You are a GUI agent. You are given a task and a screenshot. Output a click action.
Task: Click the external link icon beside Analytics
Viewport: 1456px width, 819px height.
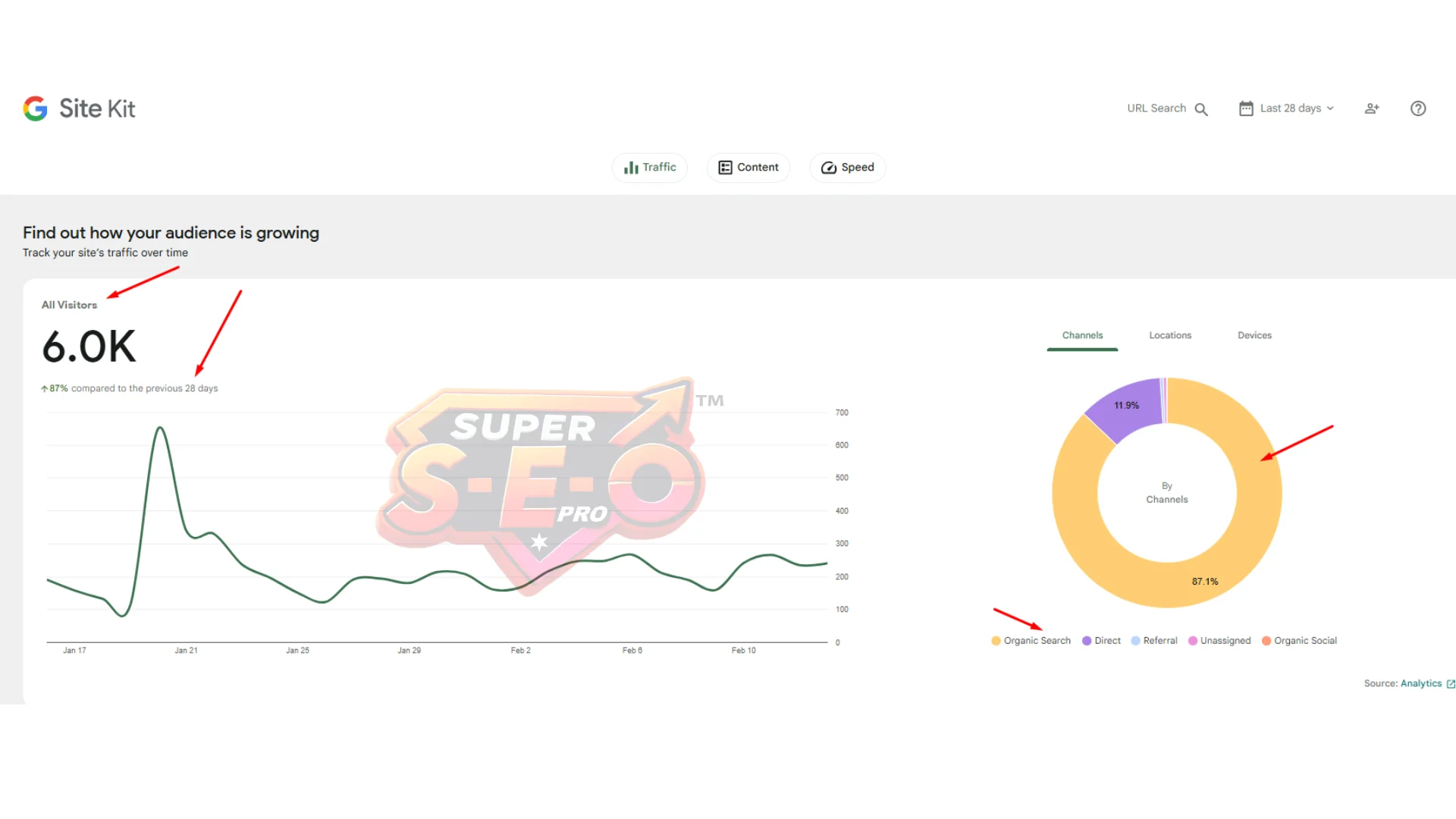pyautogui.click(x=1451, y=684)
